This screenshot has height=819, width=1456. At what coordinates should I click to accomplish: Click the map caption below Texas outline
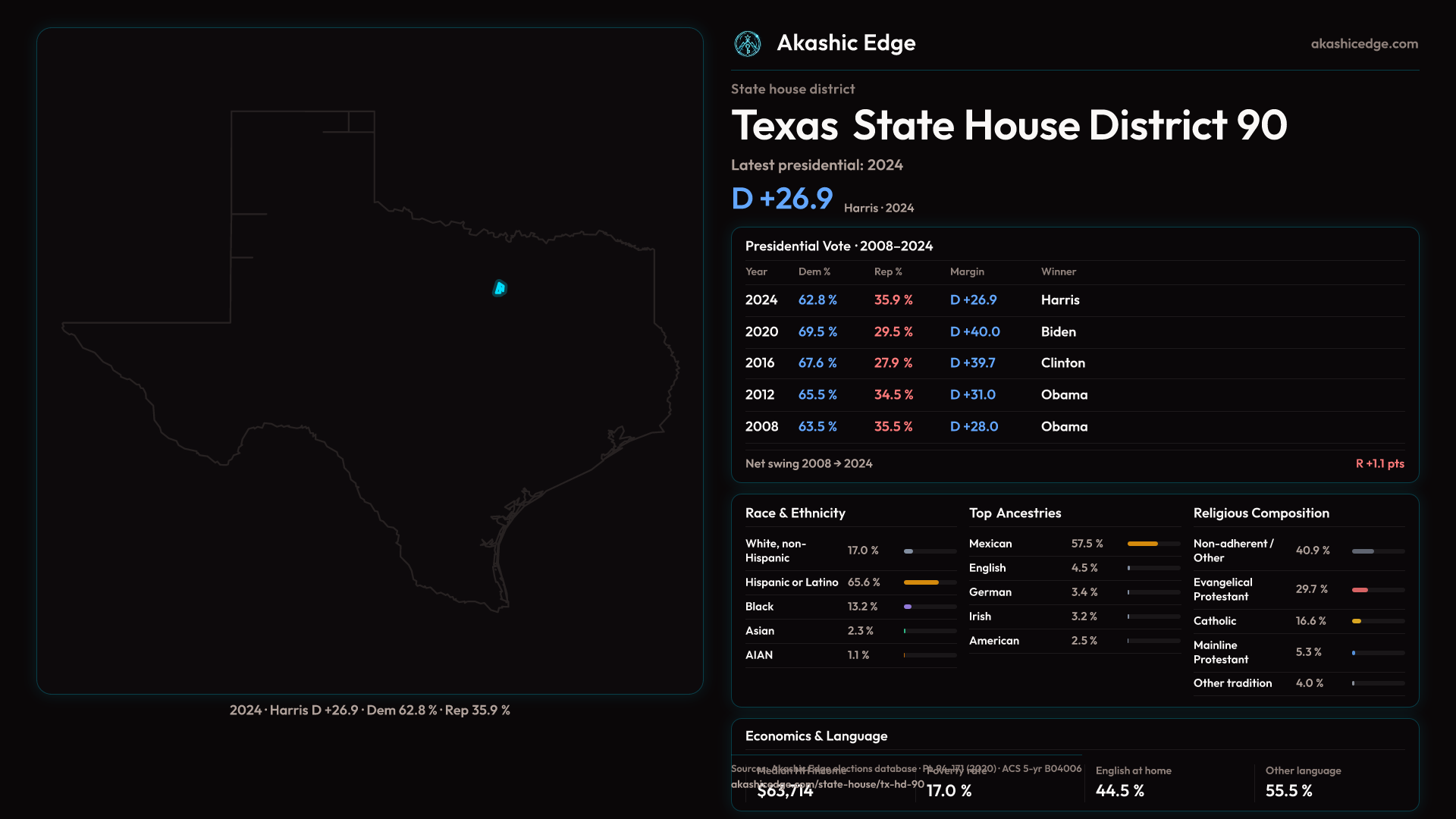pyautogui.click(x=370, y=711)
